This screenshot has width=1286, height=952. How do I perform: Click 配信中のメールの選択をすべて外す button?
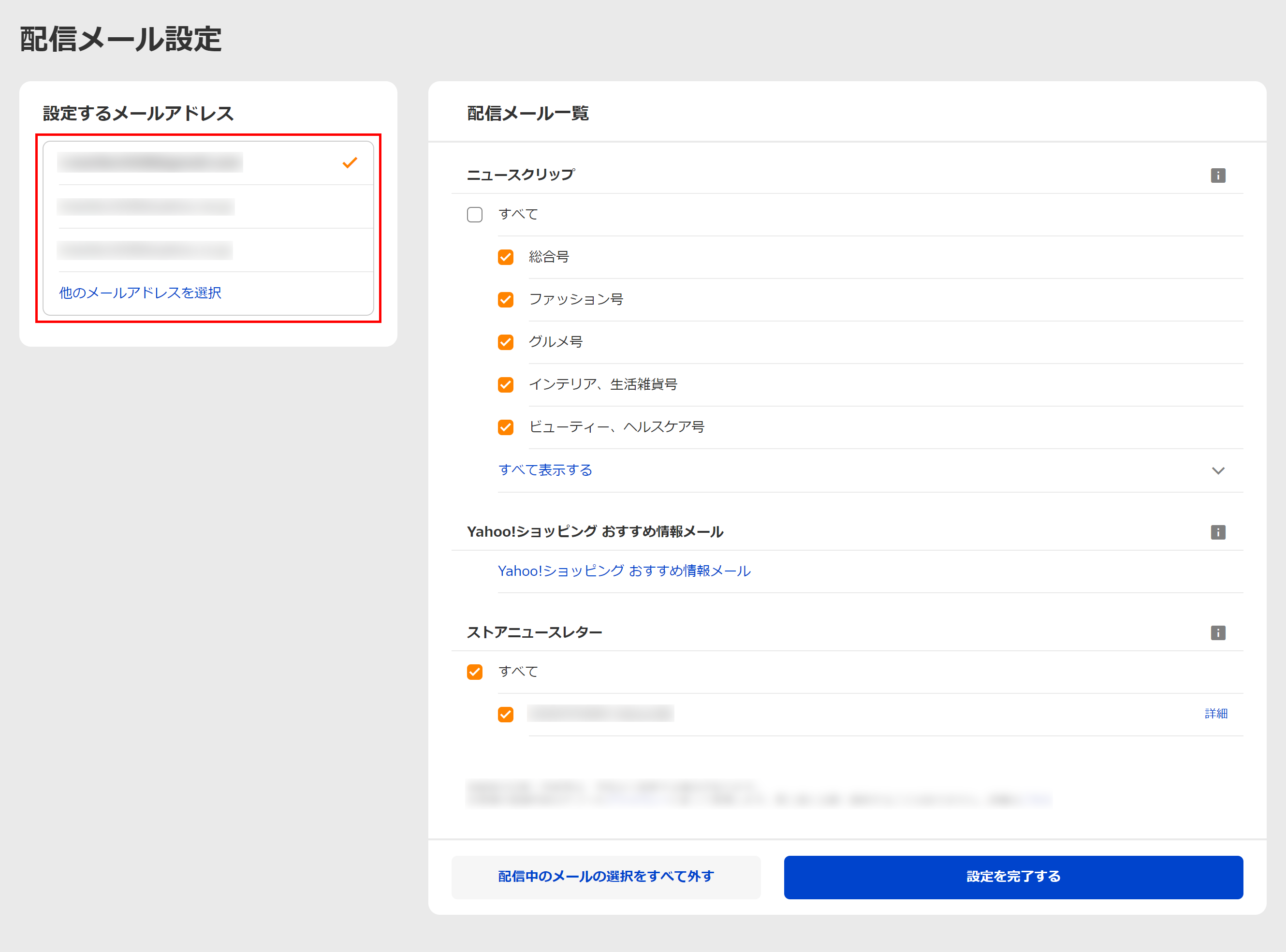[606, 877]
